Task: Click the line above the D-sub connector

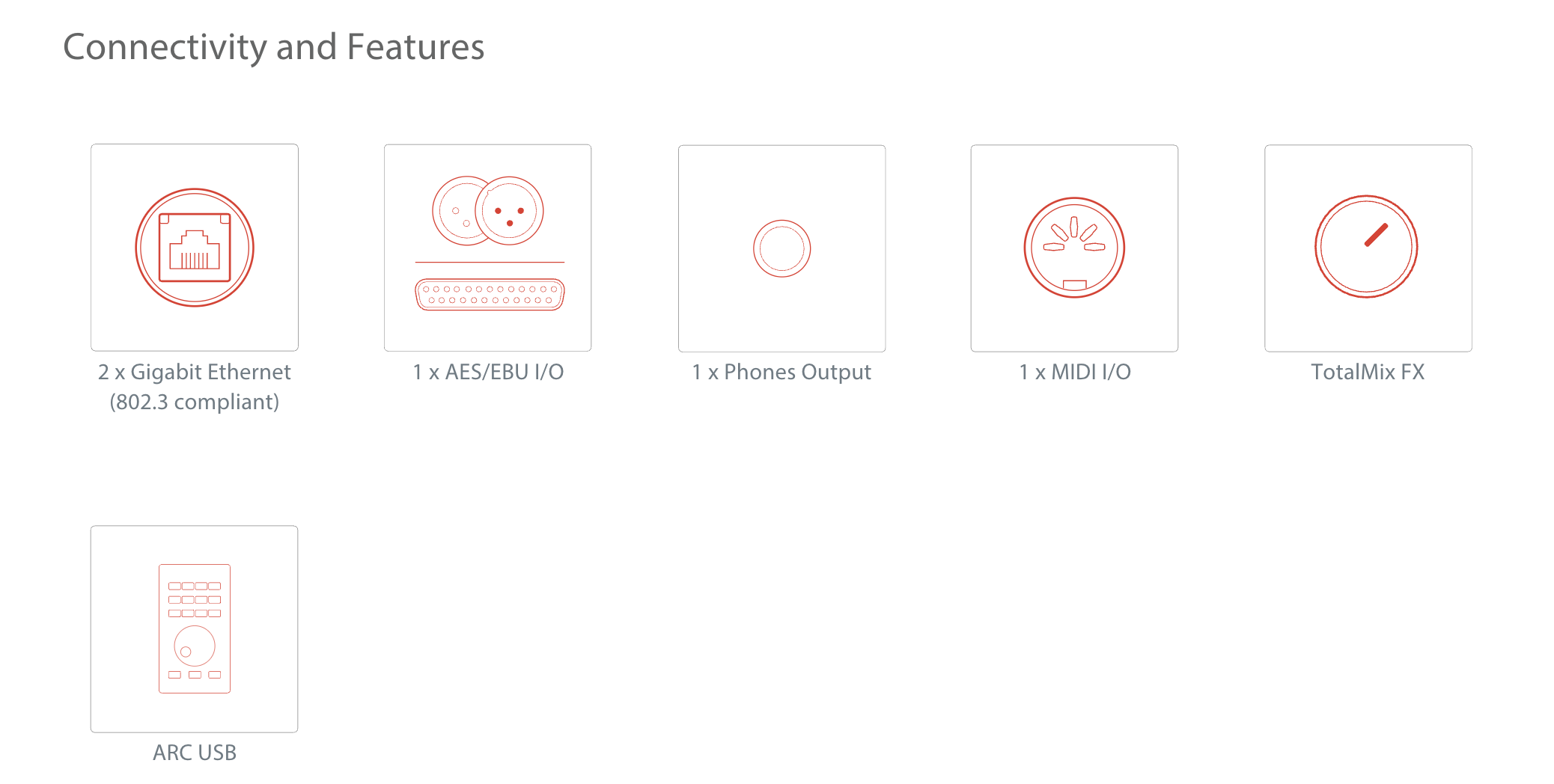Action: click(x=490, y=263)
